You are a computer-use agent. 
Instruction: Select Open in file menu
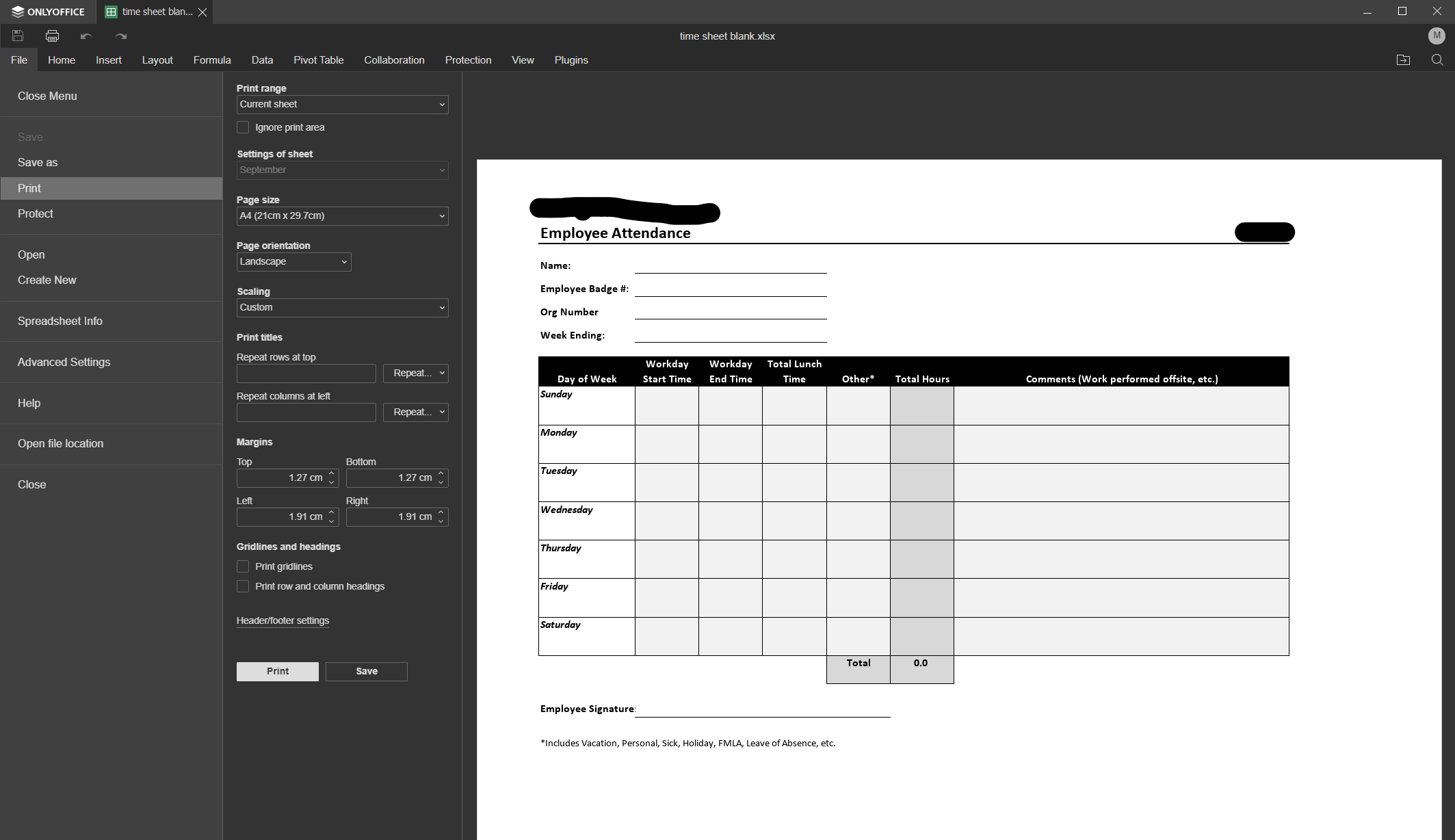point(112,254)
